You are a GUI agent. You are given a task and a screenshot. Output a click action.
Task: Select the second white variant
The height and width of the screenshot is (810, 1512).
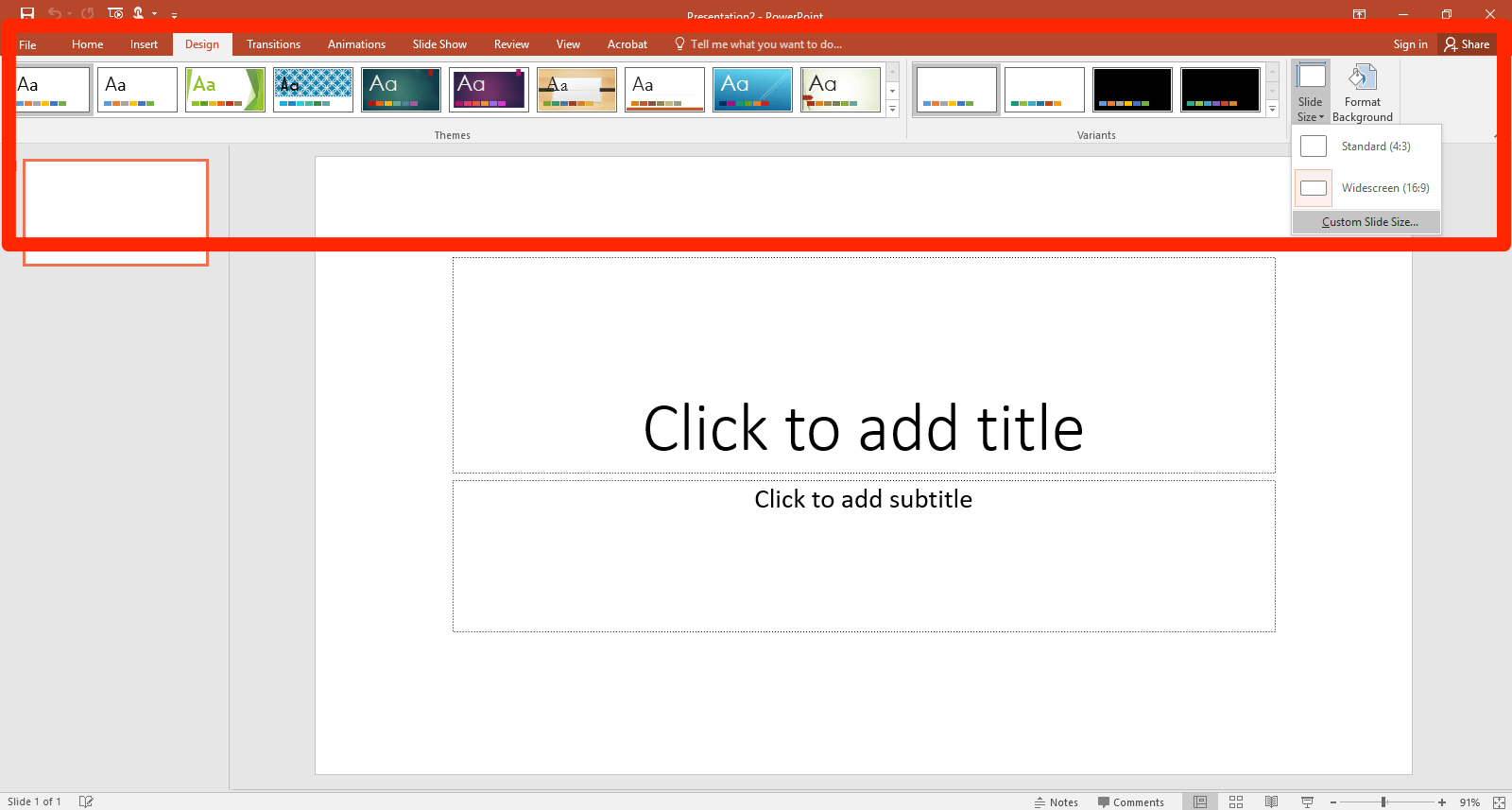[x=1044, y=90]
